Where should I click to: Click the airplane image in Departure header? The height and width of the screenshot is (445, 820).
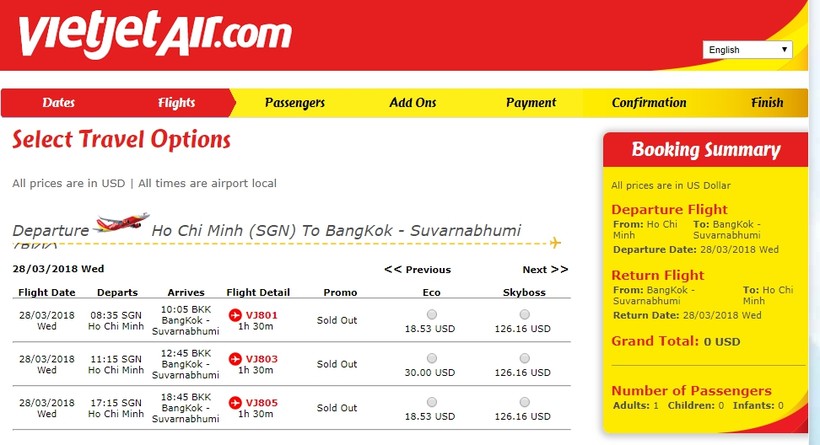point(120,222)
